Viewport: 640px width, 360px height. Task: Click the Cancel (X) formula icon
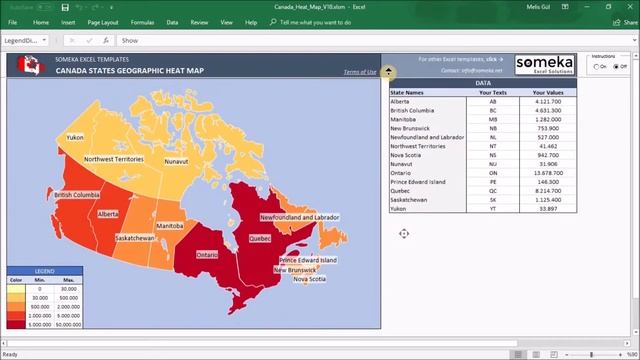click(x=72, y=40)
